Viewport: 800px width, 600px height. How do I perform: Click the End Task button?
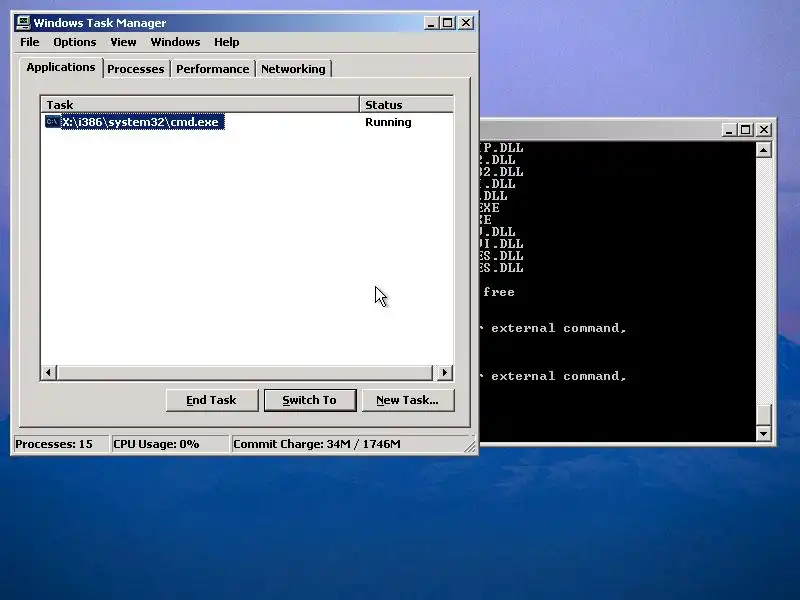[x=212, y=400]
